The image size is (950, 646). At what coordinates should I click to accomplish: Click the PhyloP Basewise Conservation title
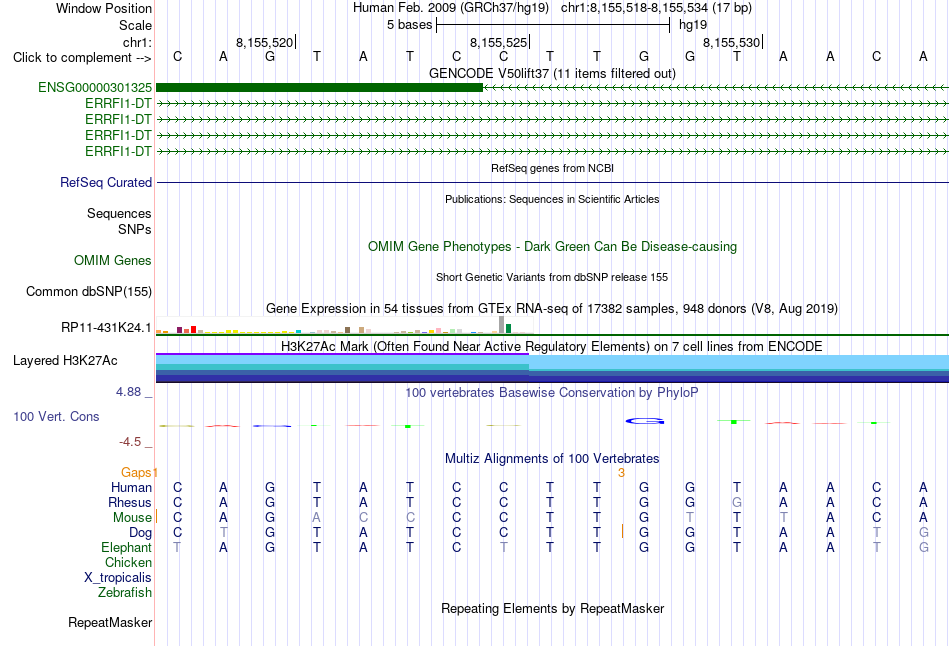point(552,393)
